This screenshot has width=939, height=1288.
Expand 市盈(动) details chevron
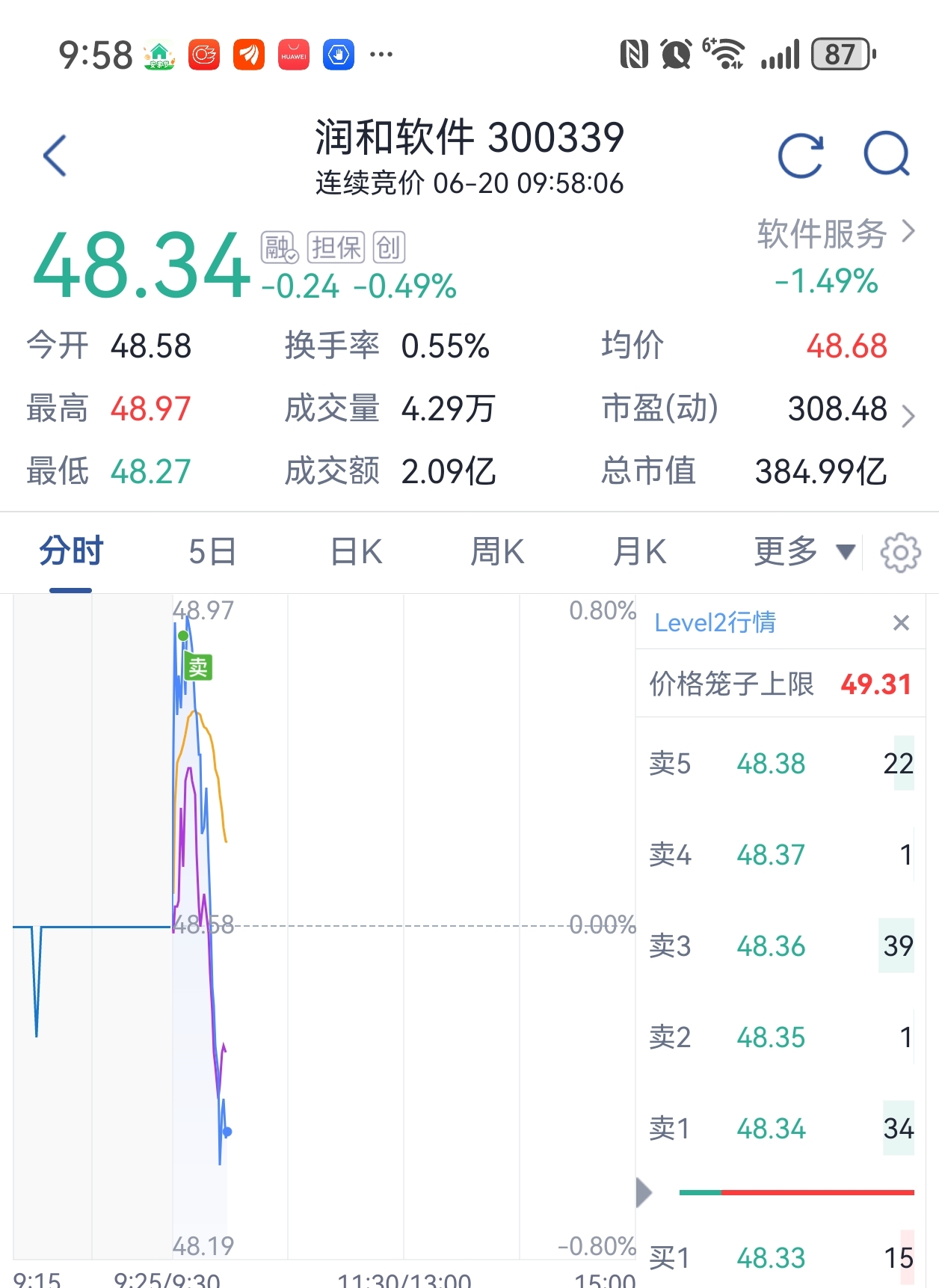click(x=908, y=415)
